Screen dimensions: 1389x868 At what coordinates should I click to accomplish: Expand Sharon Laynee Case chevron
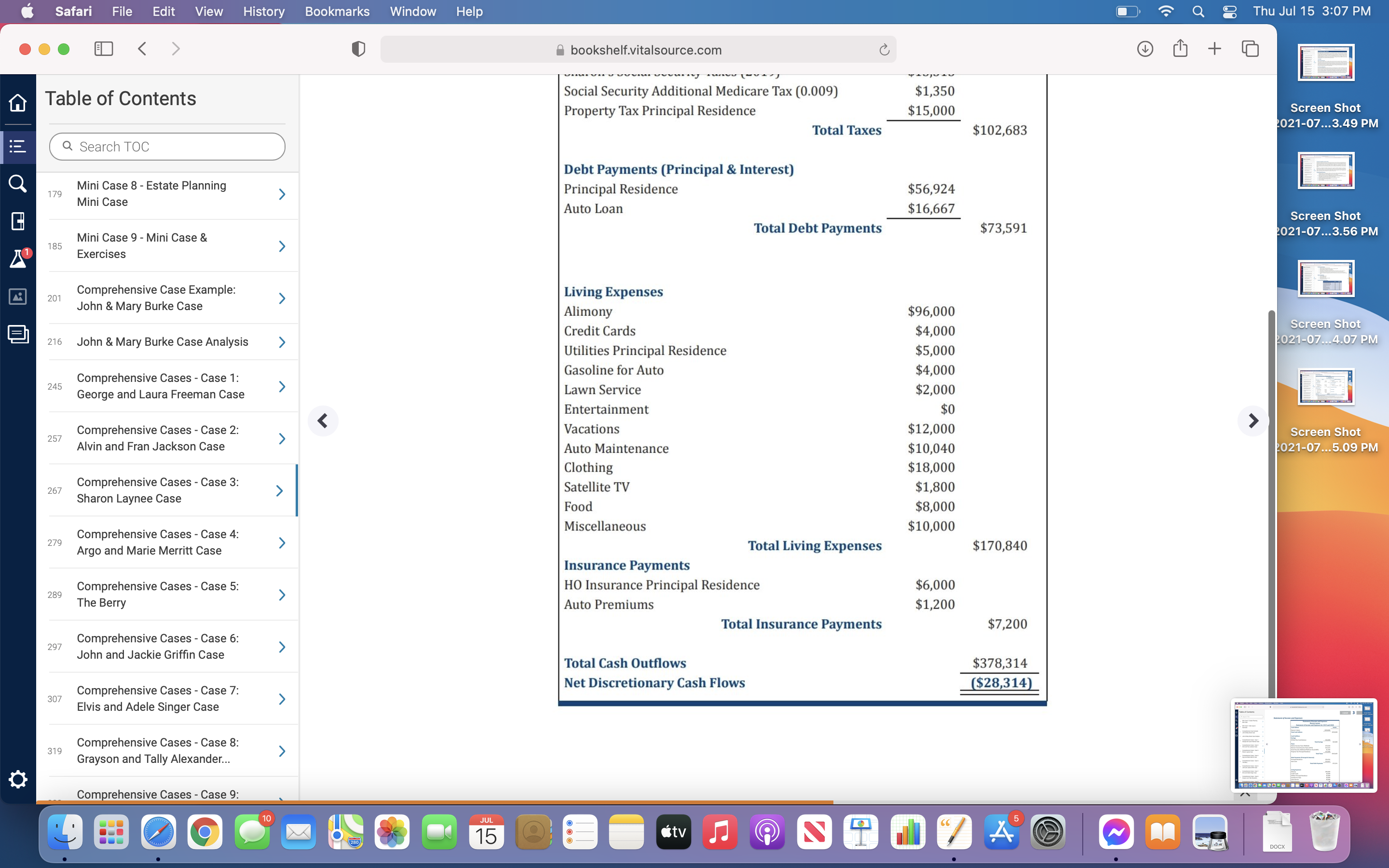pyautogui.click(x=280, y=491)
